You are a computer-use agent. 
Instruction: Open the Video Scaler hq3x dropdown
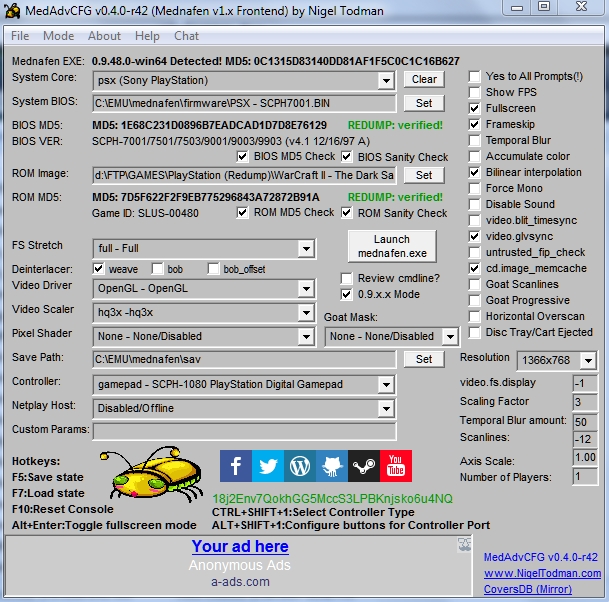pyautogui.click(x=306, y=313)
